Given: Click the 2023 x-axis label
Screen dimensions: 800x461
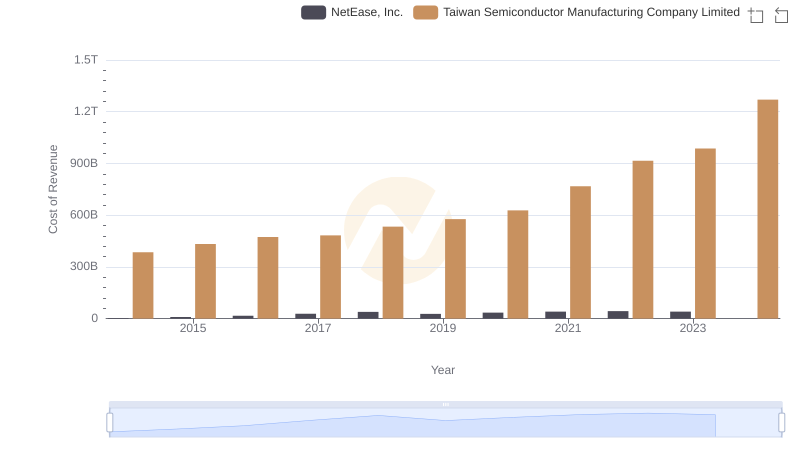Looking at the screenshot, I should click(x=693, y=328).
